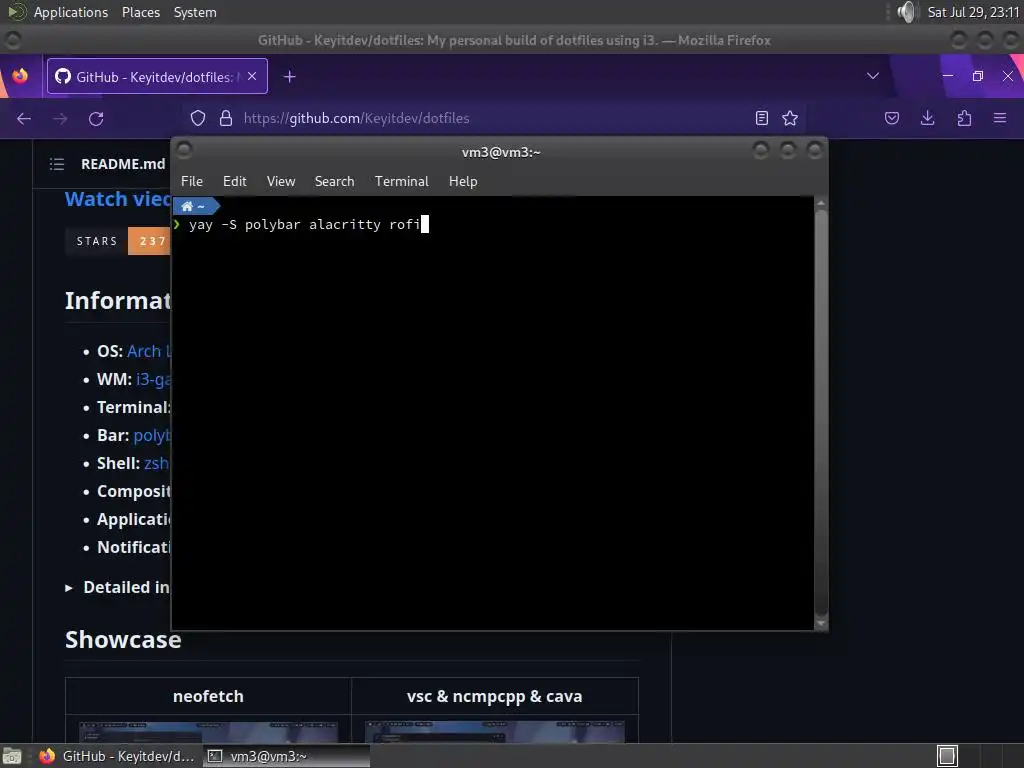Open the polybar Bar link
Screen dimensions: 1024x768
click(152, 436)
